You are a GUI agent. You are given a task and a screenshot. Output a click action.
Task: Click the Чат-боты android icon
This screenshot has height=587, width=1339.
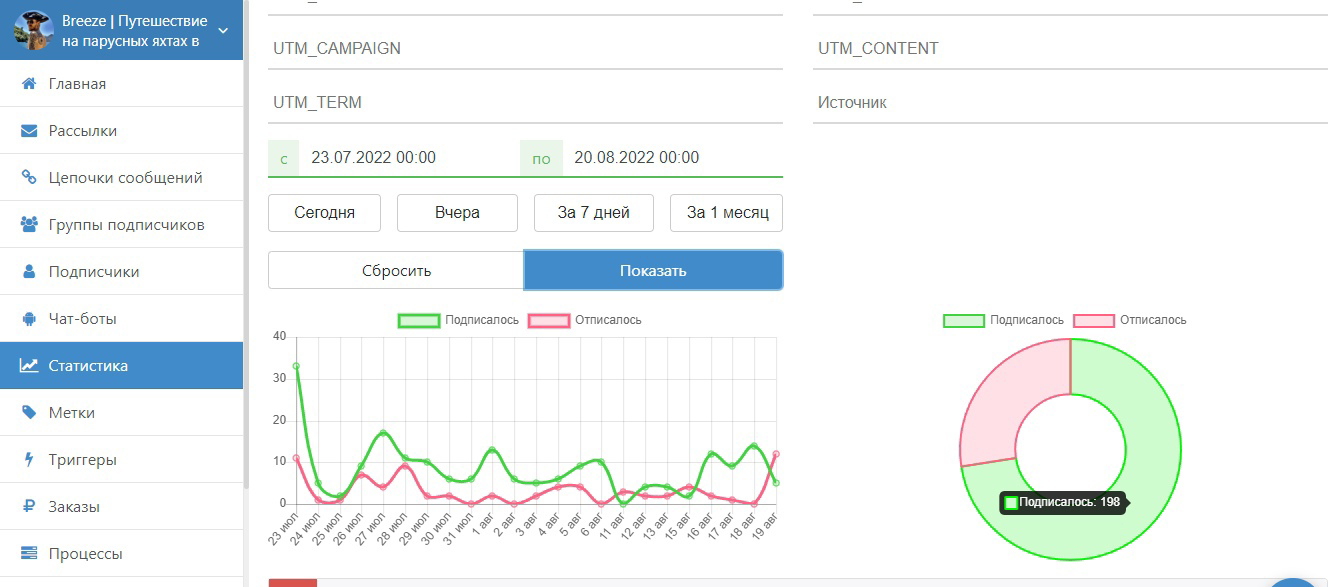tap(29, 319)
